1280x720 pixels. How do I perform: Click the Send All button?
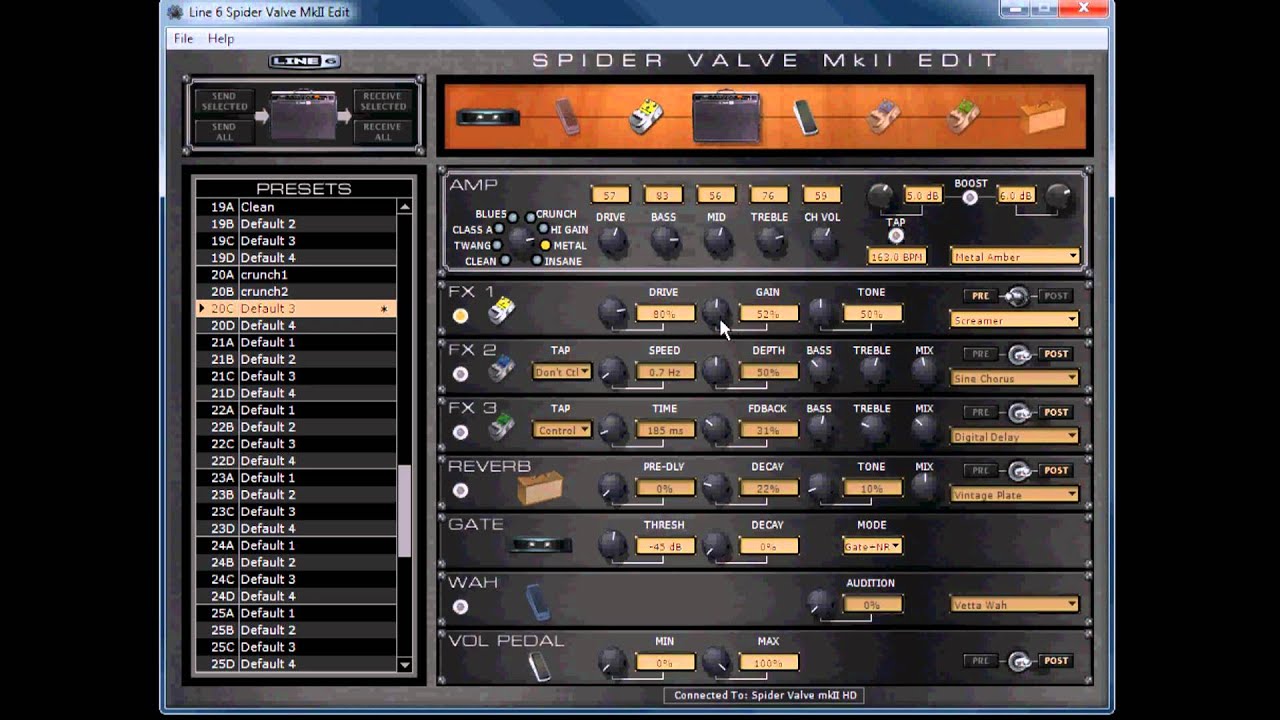click(224, 131)
